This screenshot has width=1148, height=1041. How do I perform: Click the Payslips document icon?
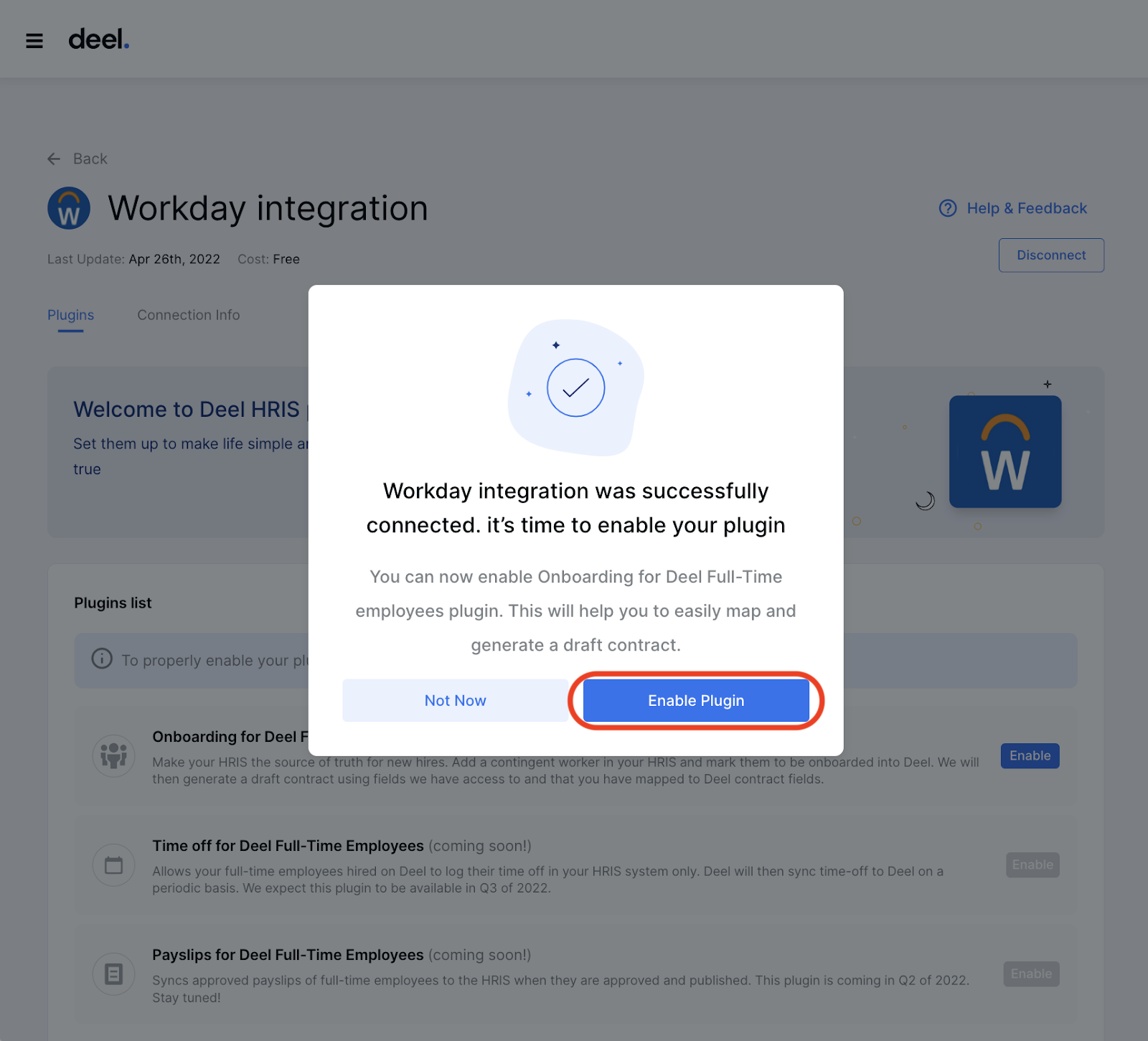point(113,974)
